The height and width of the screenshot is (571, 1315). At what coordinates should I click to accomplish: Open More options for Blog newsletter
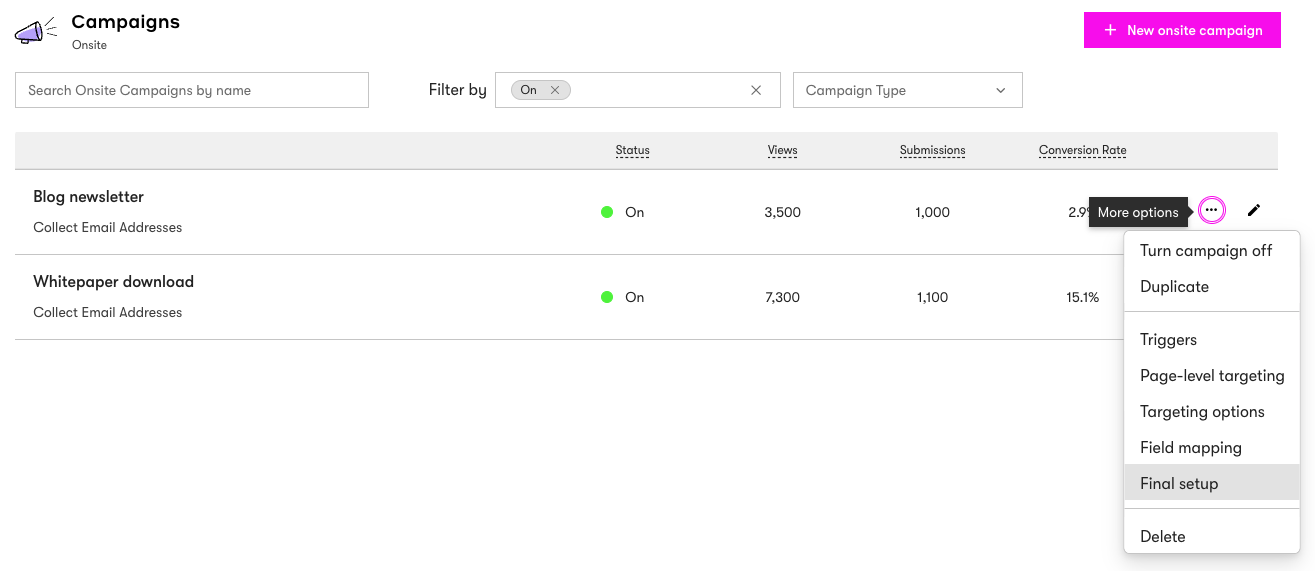(1211, 211)
